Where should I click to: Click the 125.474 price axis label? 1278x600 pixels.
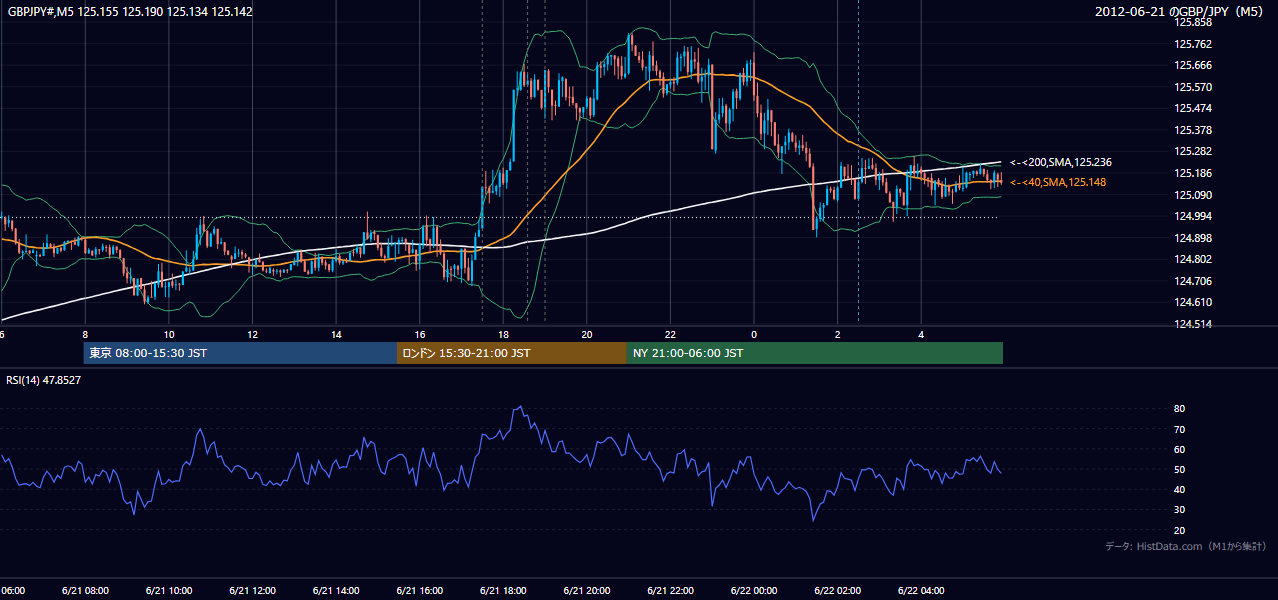[1194, 108]
